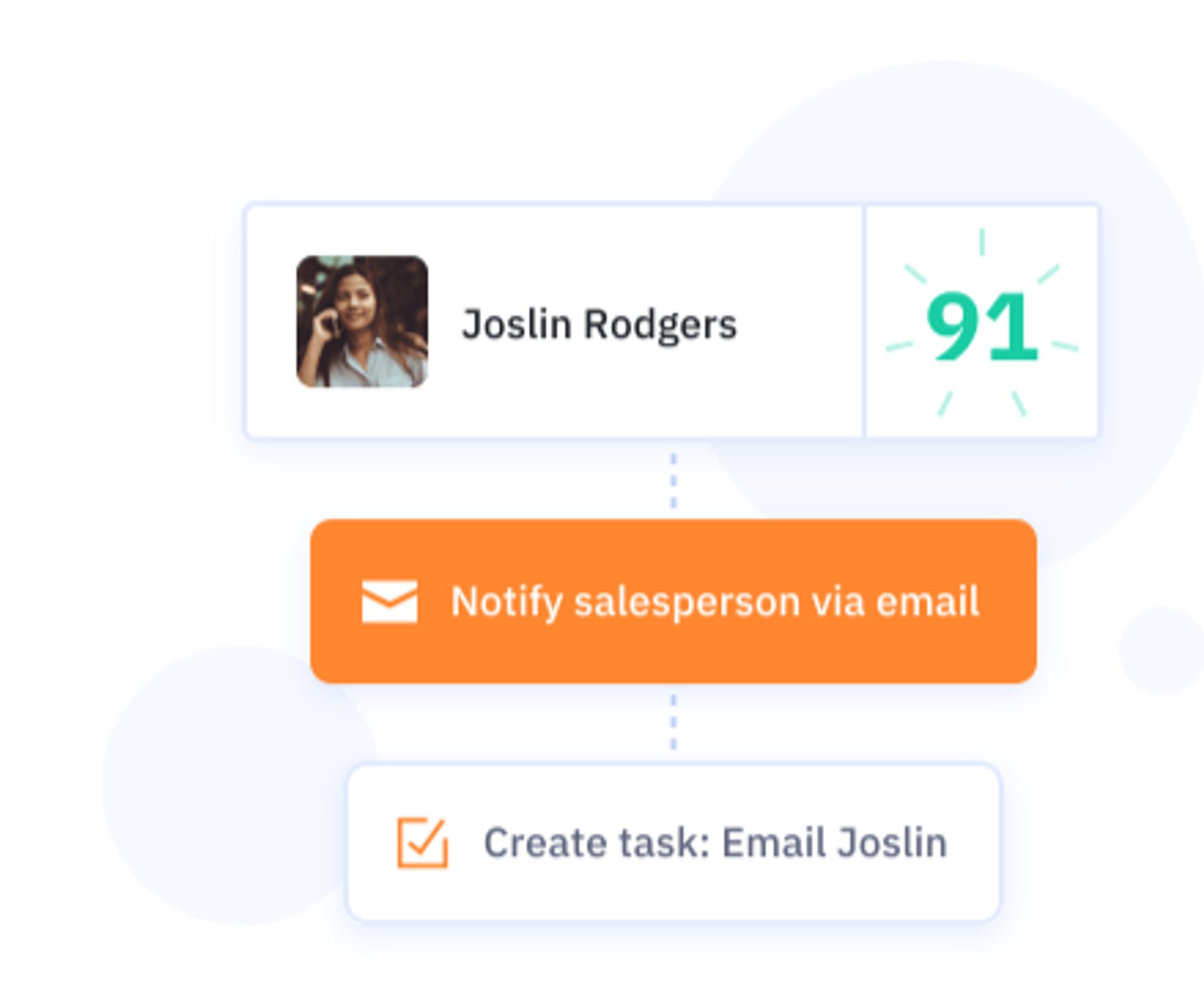Click the Create task: Email Joslin text
The height and width of the screenshot is (996, 1204).
click(715, 842)
